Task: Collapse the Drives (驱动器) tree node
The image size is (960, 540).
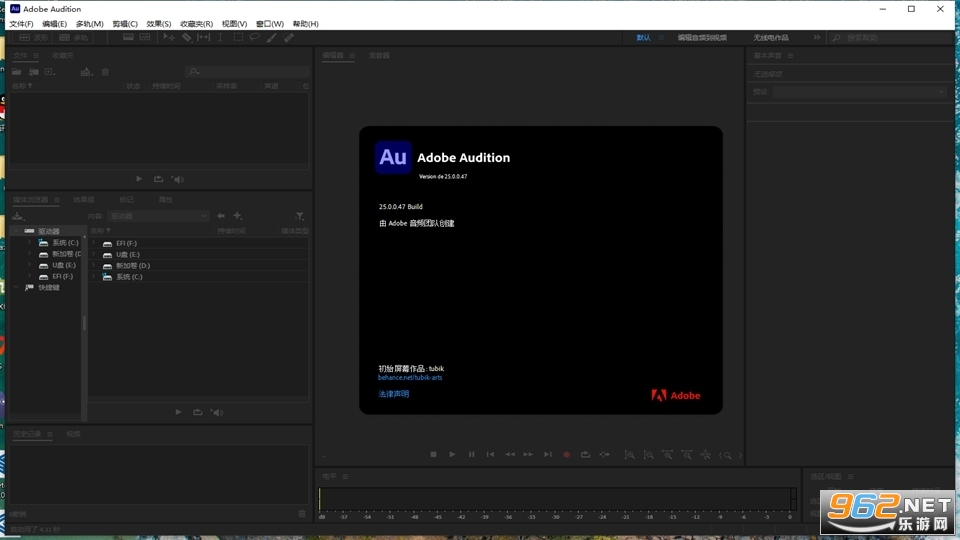Action: coord(17,231)
